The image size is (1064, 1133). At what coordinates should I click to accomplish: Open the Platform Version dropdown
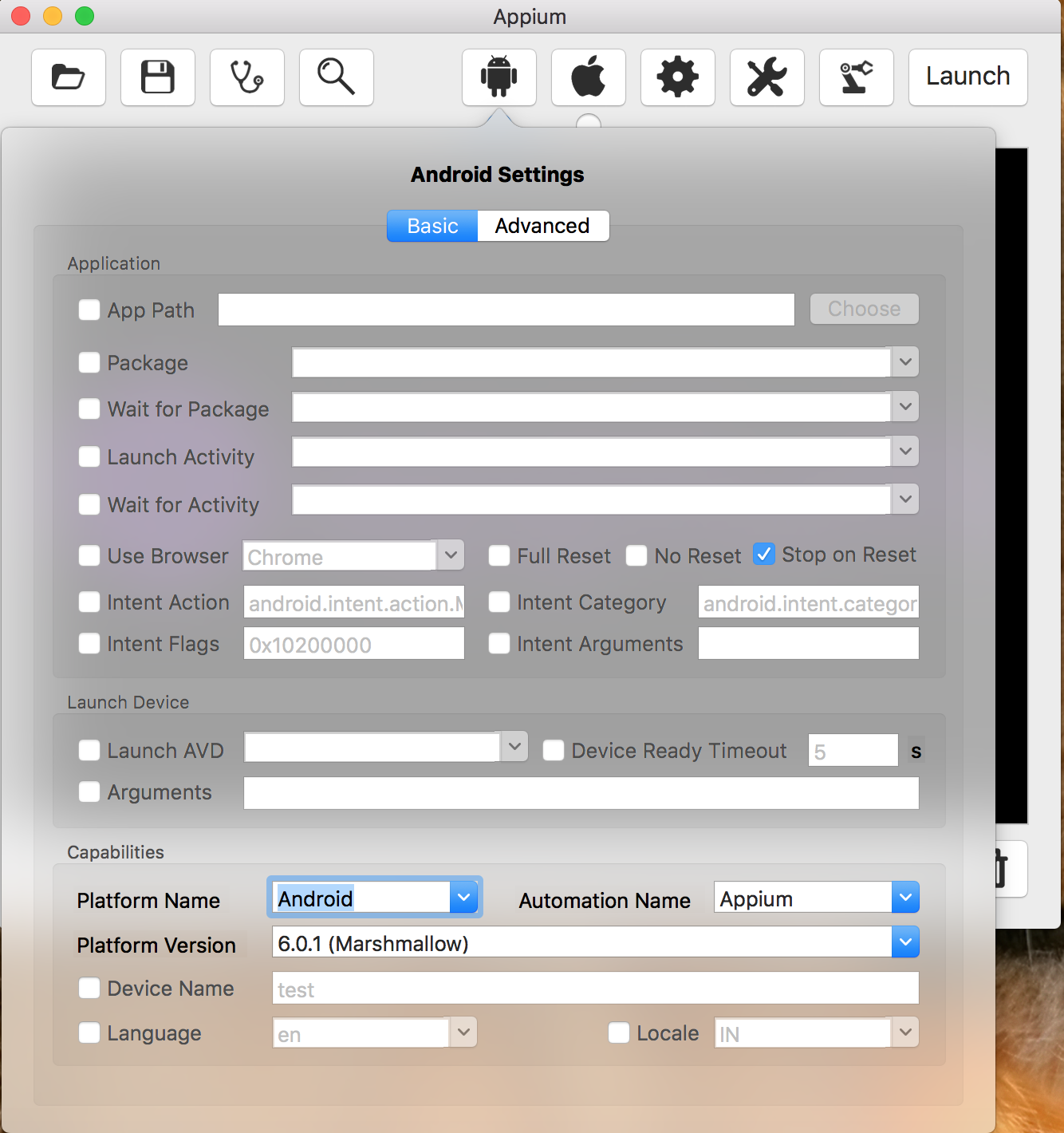click(905, 942)
